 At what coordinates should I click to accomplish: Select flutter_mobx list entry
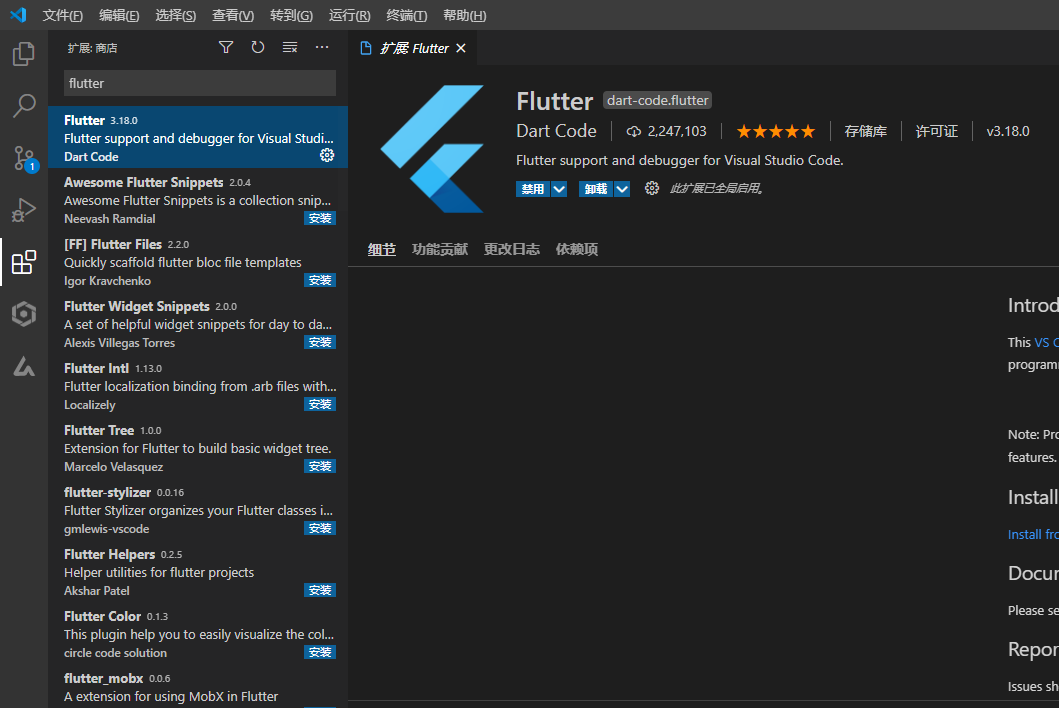pyautogui.click(x=198, y=687)
